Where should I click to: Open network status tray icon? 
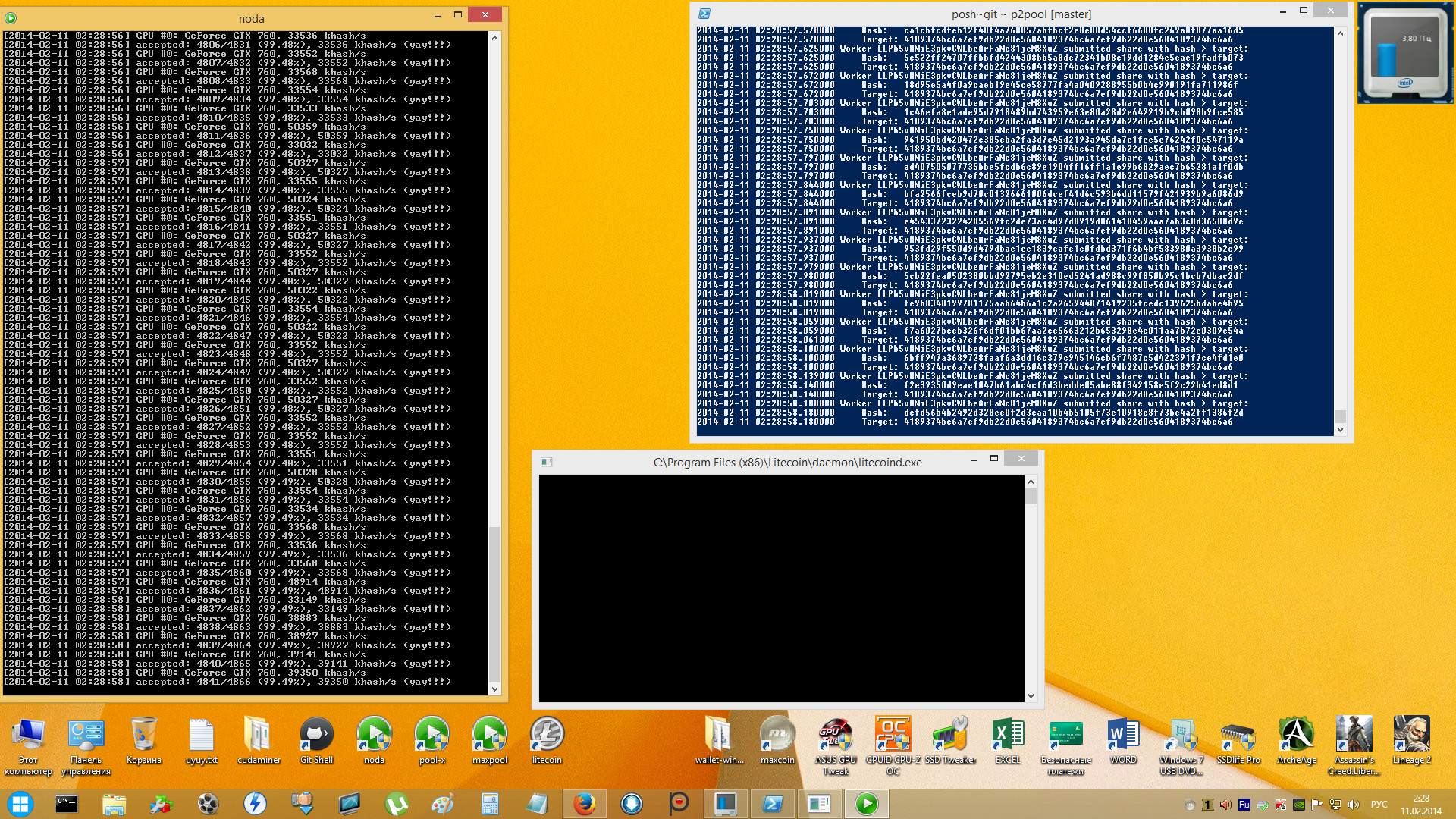click(x=1335, y=805)
